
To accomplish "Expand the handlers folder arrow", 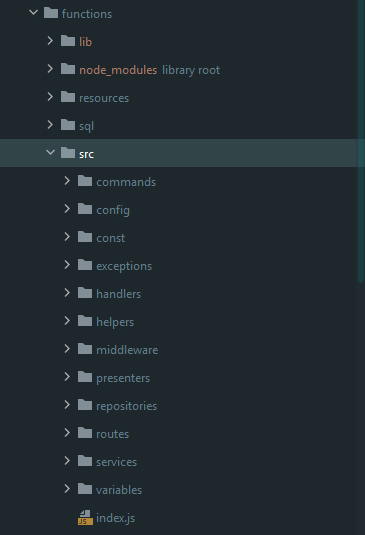I will click(67, 293).
